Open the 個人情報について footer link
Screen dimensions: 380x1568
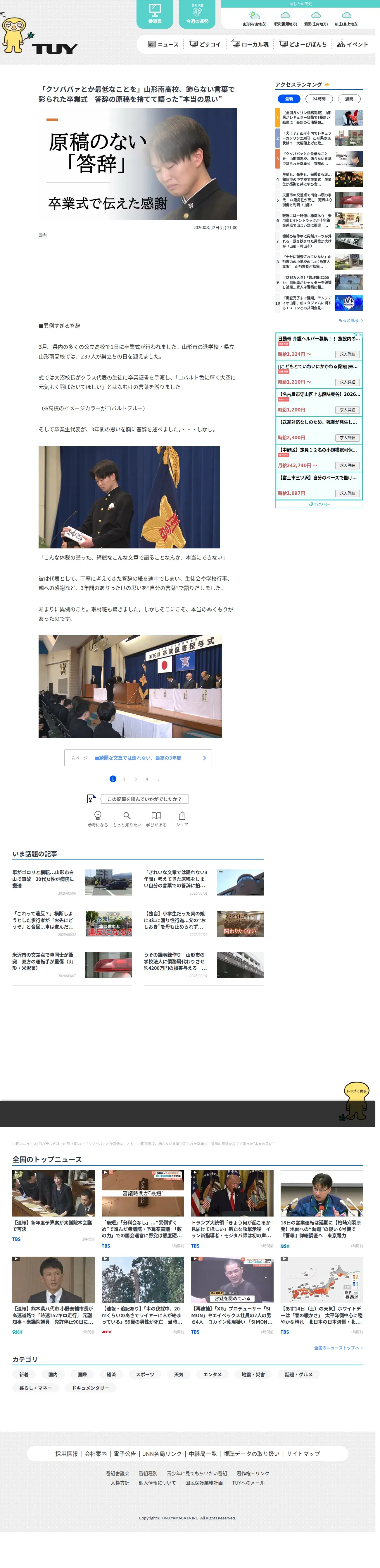[x=157, y=1483]
